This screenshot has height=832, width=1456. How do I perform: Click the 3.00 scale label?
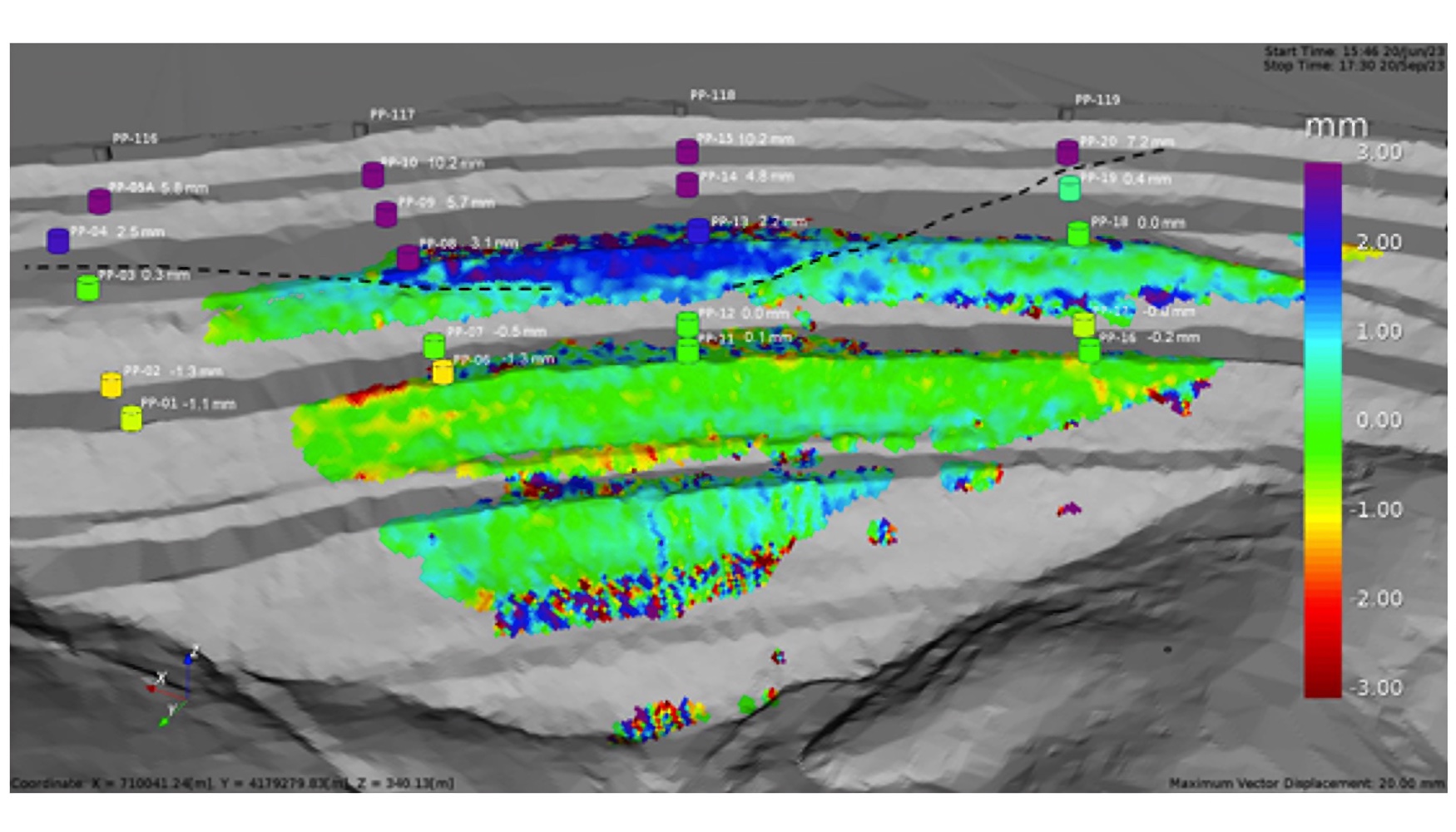click(1379, 152)
